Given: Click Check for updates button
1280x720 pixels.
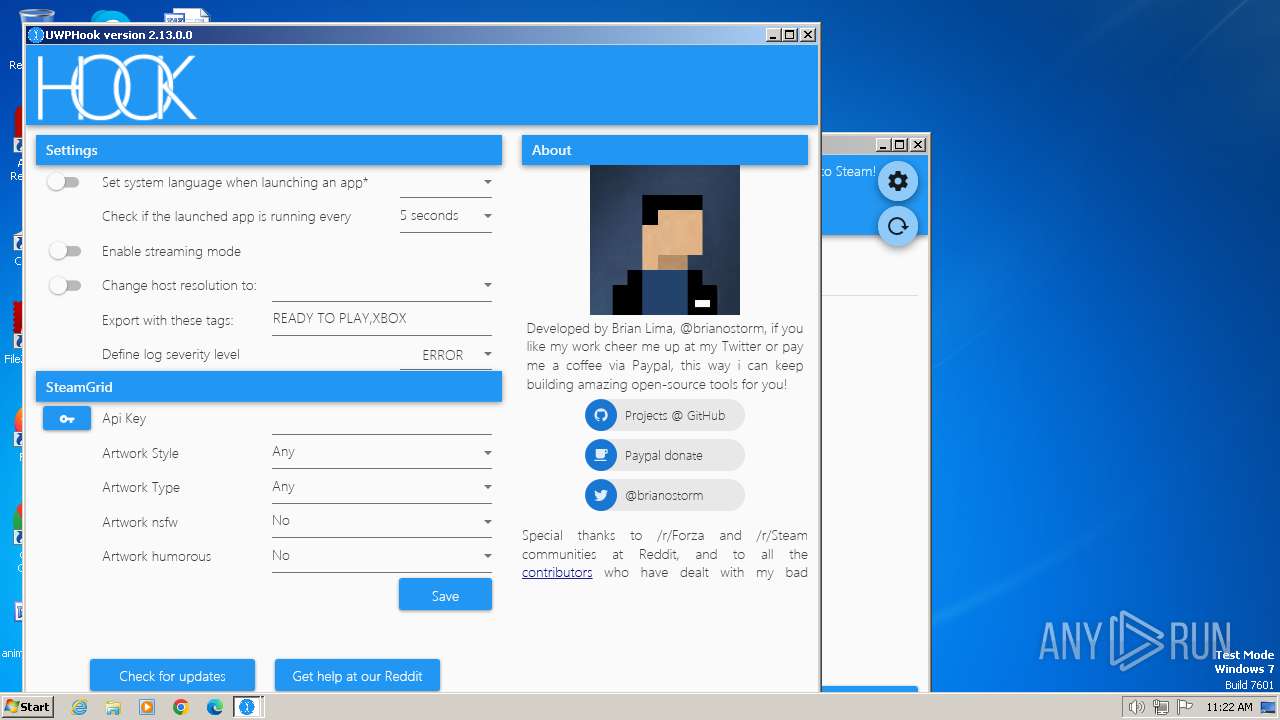Looking at the screenshot, I should [x=172, y=676].
